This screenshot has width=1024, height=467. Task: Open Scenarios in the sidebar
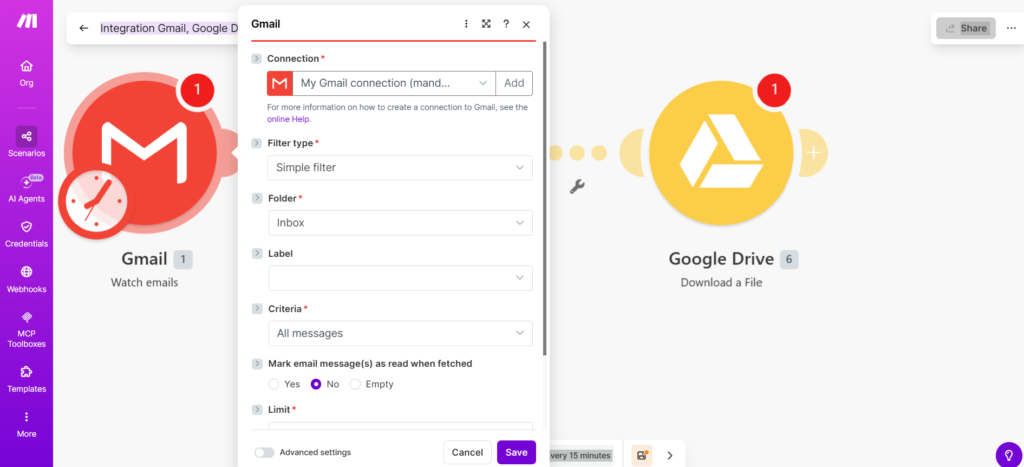coord(26,142)
